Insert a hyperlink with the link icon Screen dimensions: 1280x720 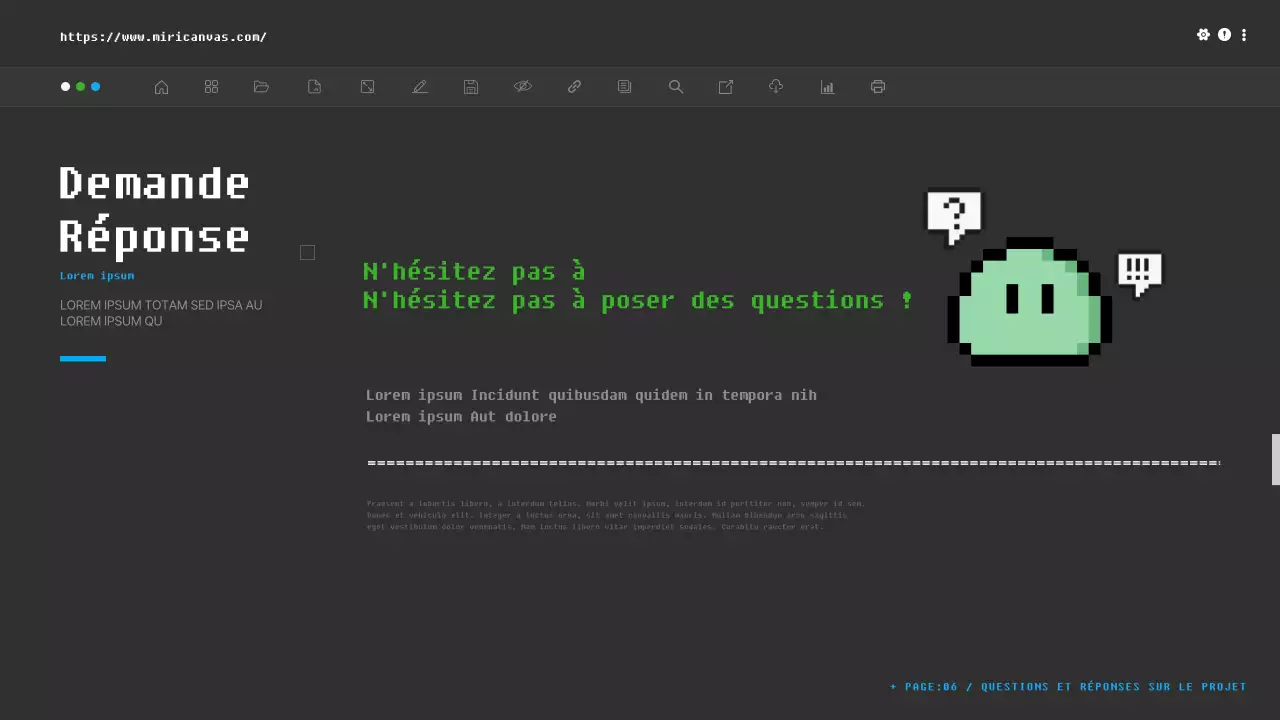574,87
